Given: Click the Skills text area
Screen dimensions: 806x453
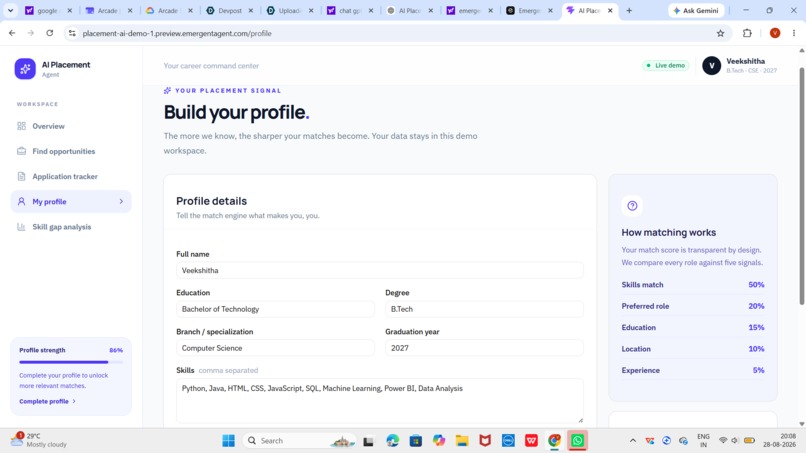Looking at the screenshot, I should (380, 401).
